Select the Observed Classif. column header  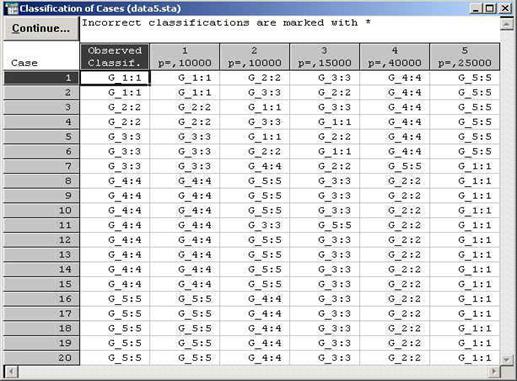[115, 57]
